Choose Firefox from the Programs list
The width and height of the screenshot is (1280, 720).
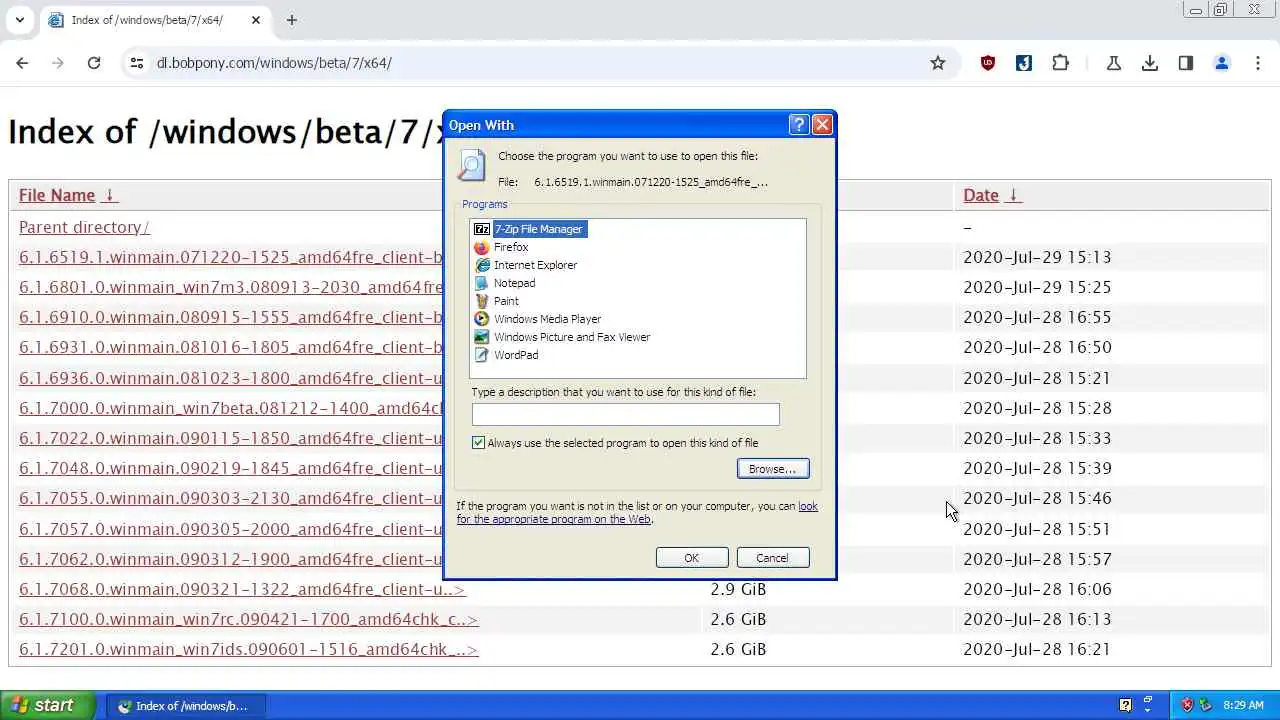(x=501, y=247)
